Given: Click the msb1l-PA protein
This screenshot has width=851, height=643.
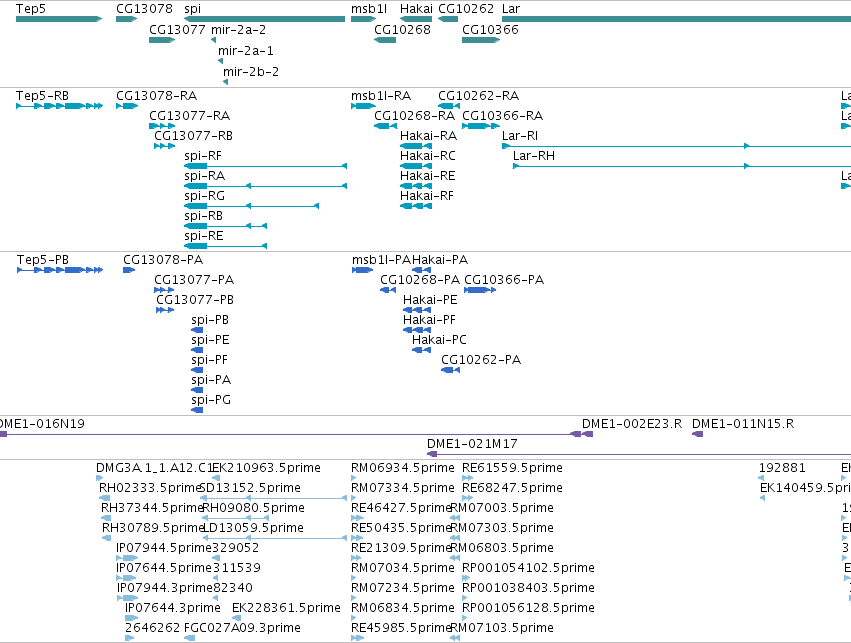Looking at the screenshot, I should [363, 270].
